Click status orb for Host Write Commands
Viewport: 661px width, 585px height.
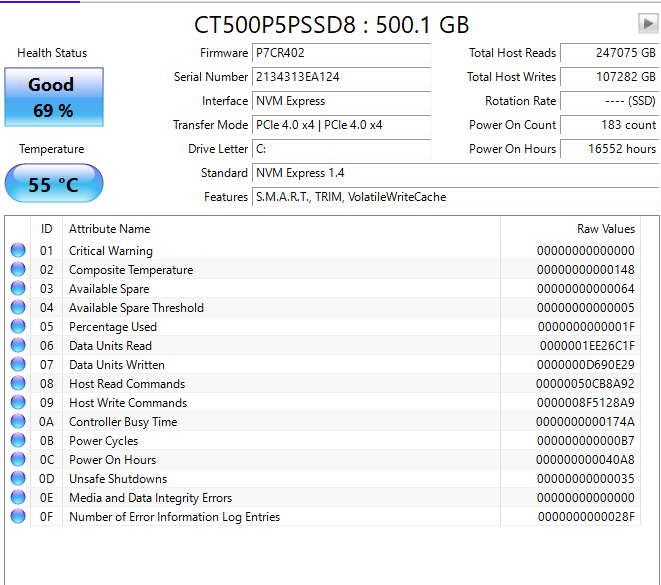tap(18, 402)
